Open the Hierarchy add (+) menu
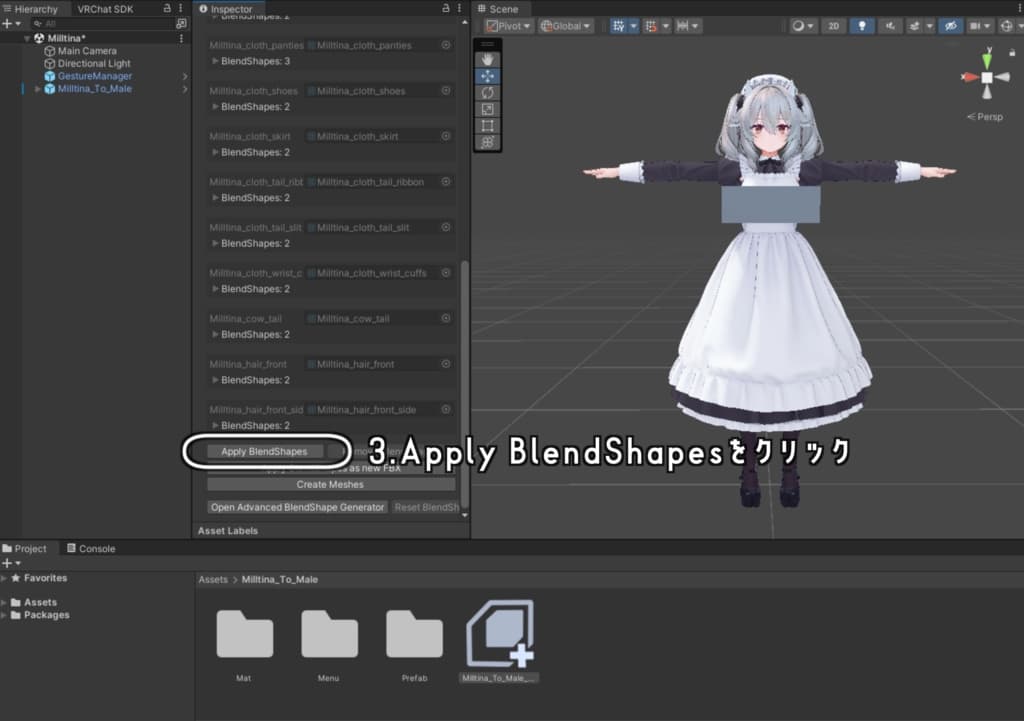 pos(11,24)
